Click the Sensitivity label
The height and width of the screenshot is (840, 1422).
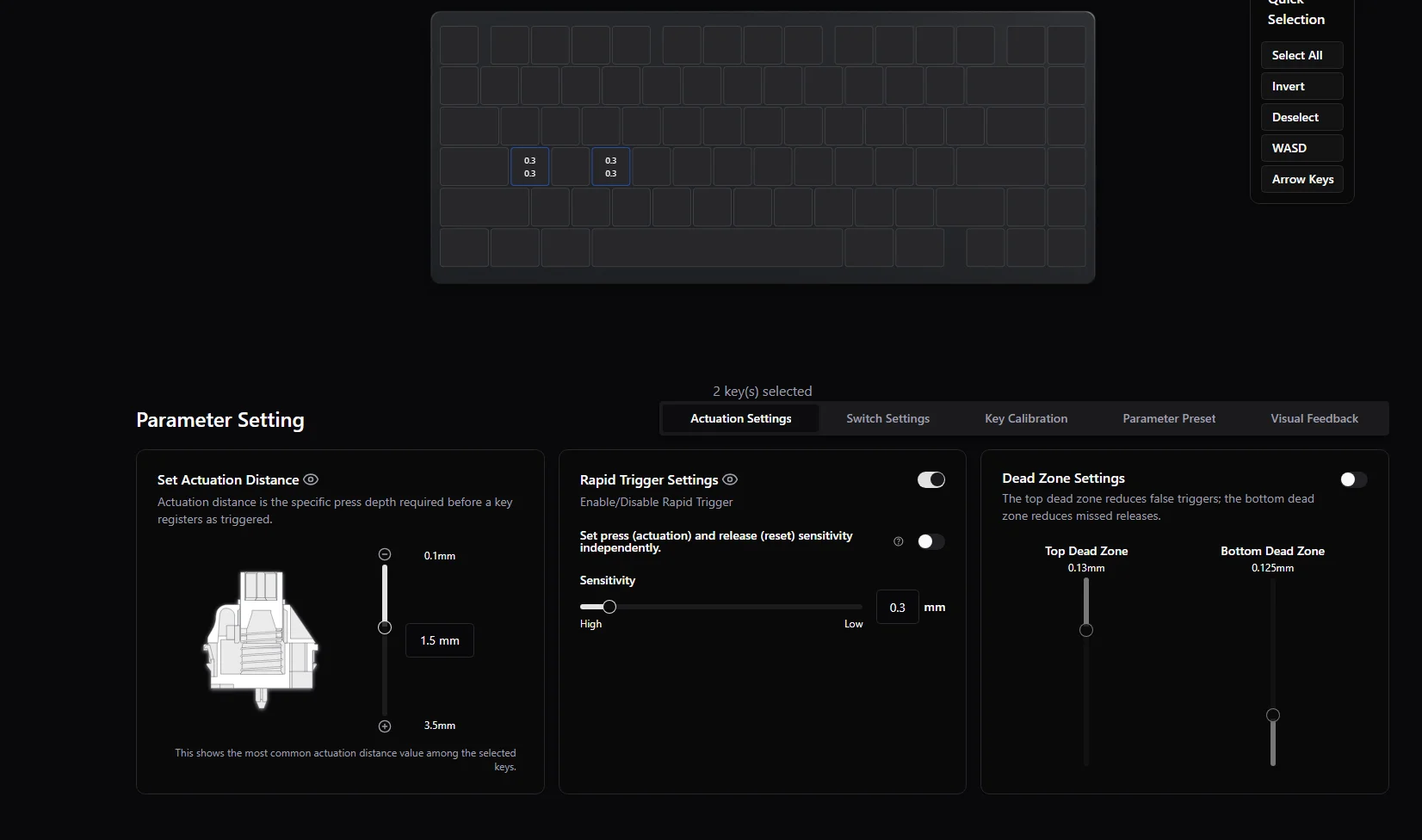(x=608, y=580)
